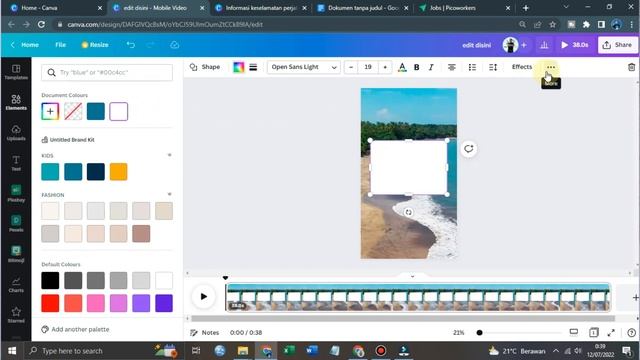
Task: Open the Pexels sidebar app
Action: tap(16, 224)
